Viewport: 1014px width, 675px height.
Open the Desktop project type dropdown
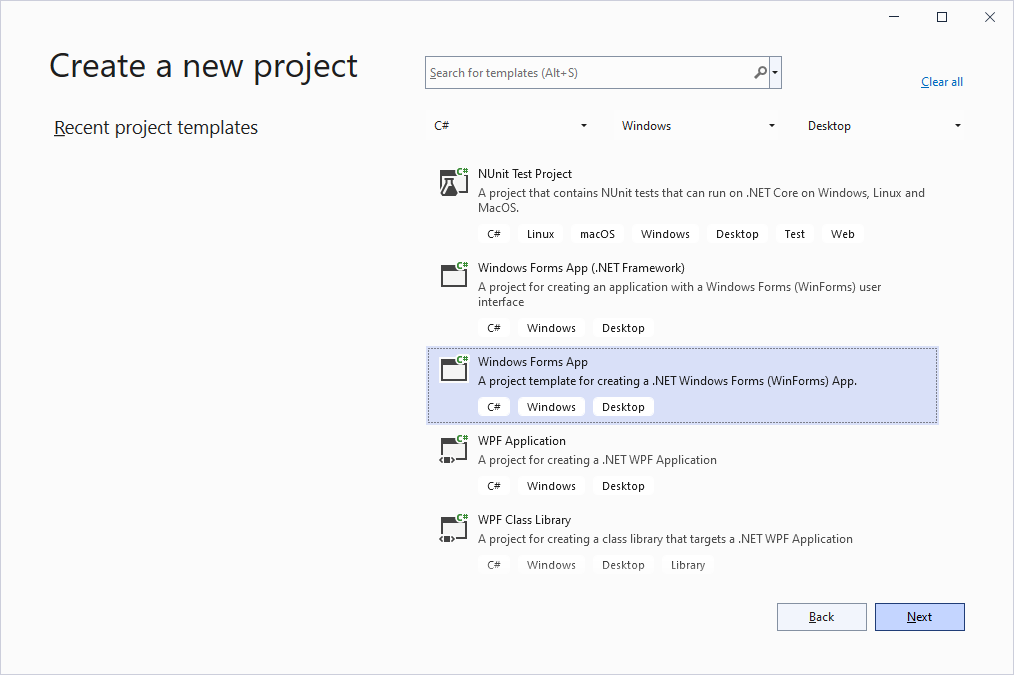click(x=884, y=126)
